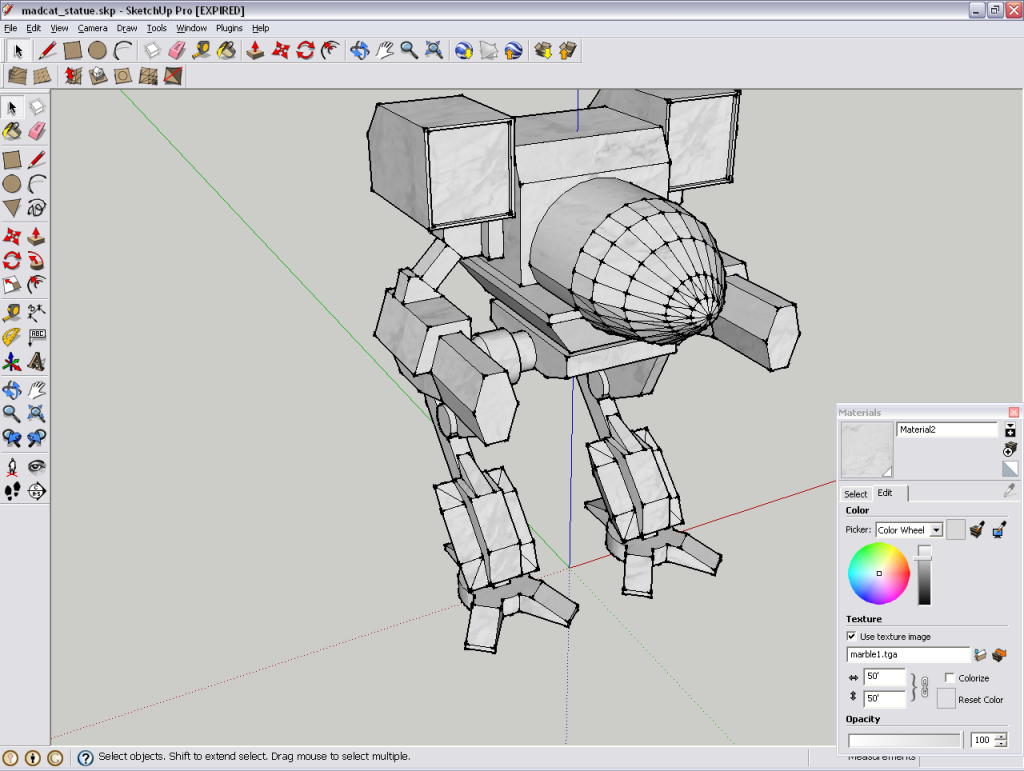Toggle texture aspect ratio lock chain
The height and width of the screenshot is (771, 1024).
pyautogui.click(x=924, y=687)
